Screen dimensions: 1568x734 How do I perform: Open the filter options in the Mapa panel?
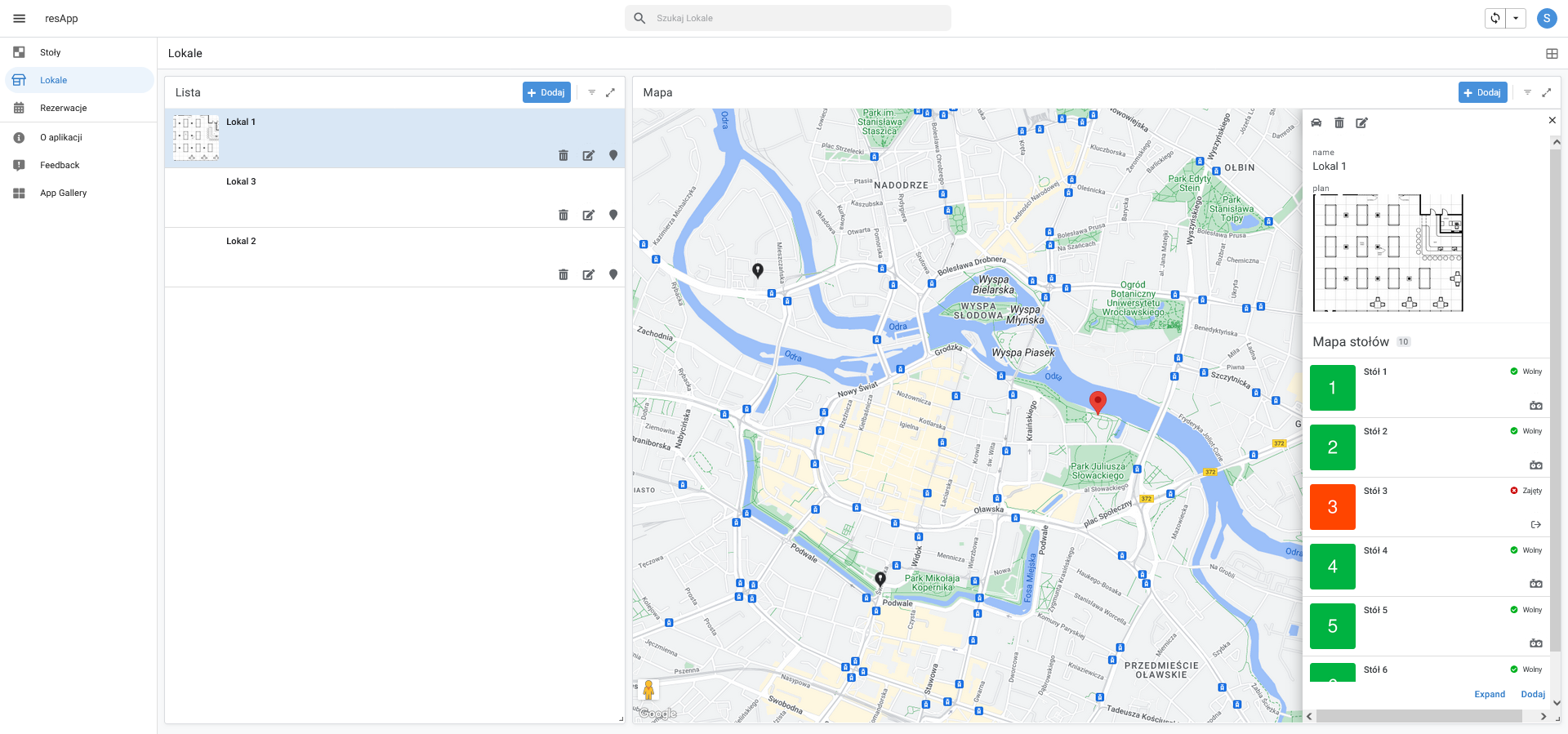tap(1527, 92)
